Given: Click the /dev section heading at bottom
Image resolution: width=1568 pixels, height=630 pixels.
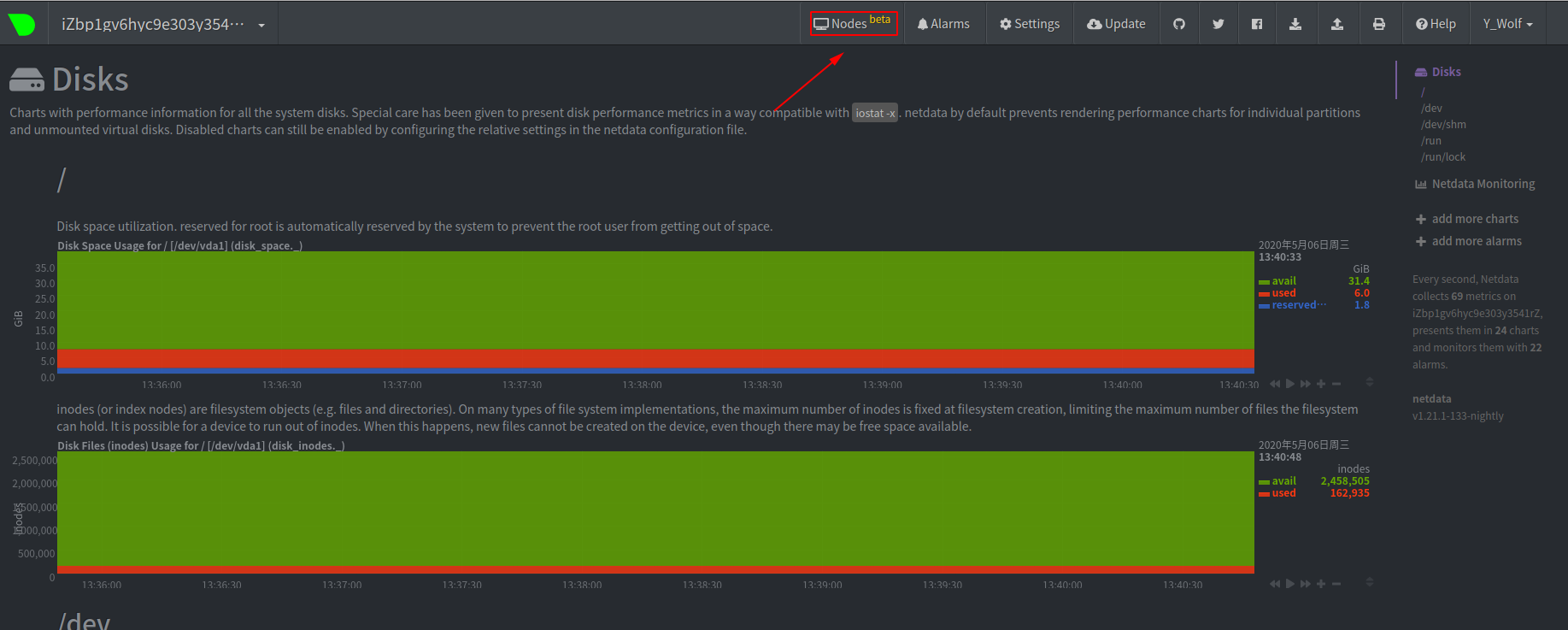Looking at the screenshot, I should [x=84, y=621].
